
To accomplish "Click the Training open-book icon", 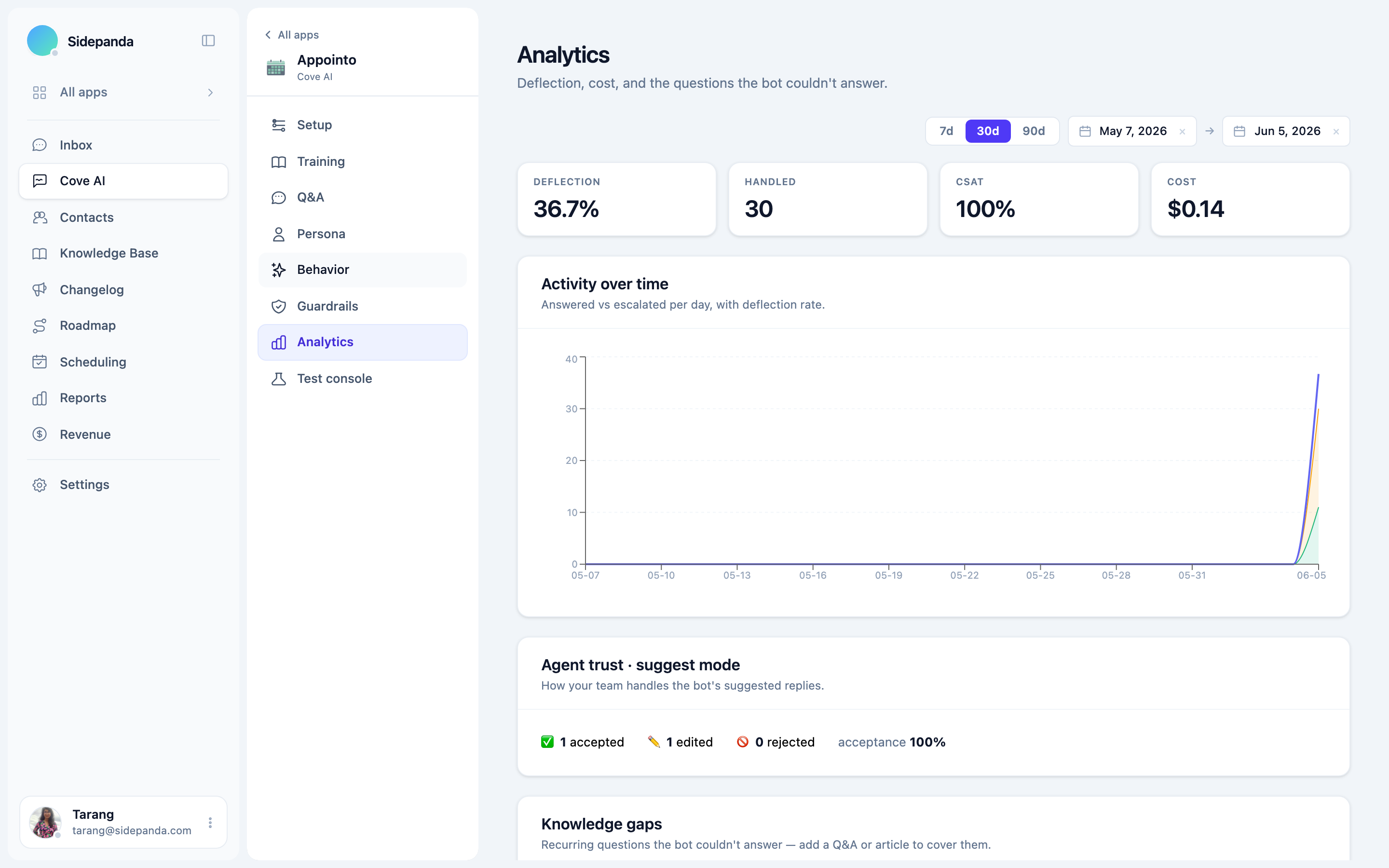I will click(x=279, y=162).
